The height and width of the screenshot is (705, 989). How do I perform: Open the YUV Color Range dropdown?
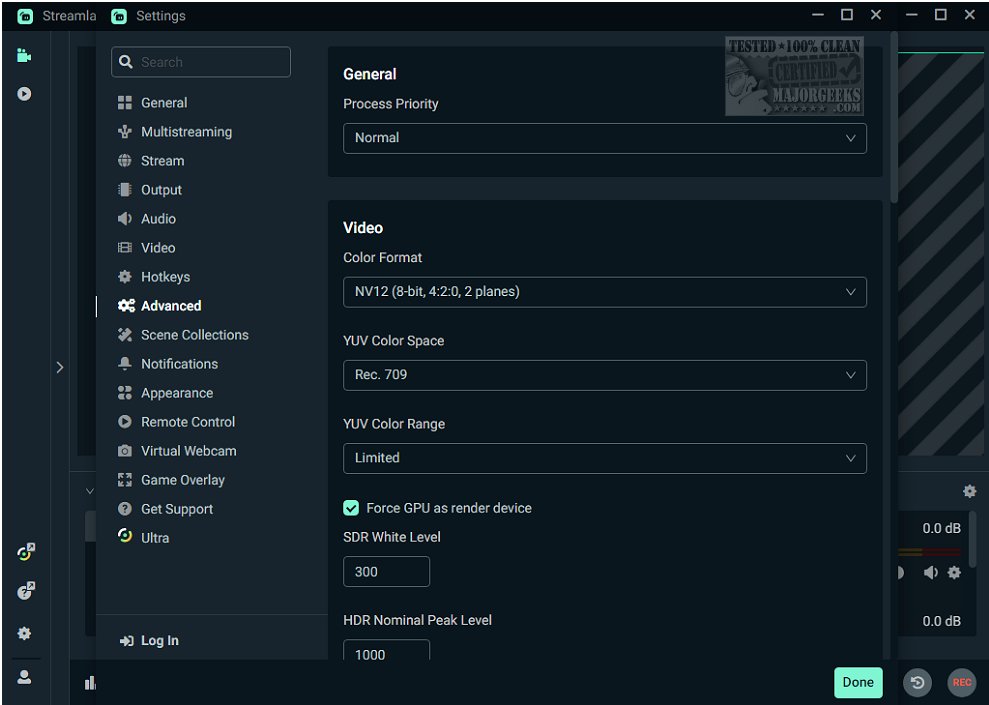[x=604, y=458]
